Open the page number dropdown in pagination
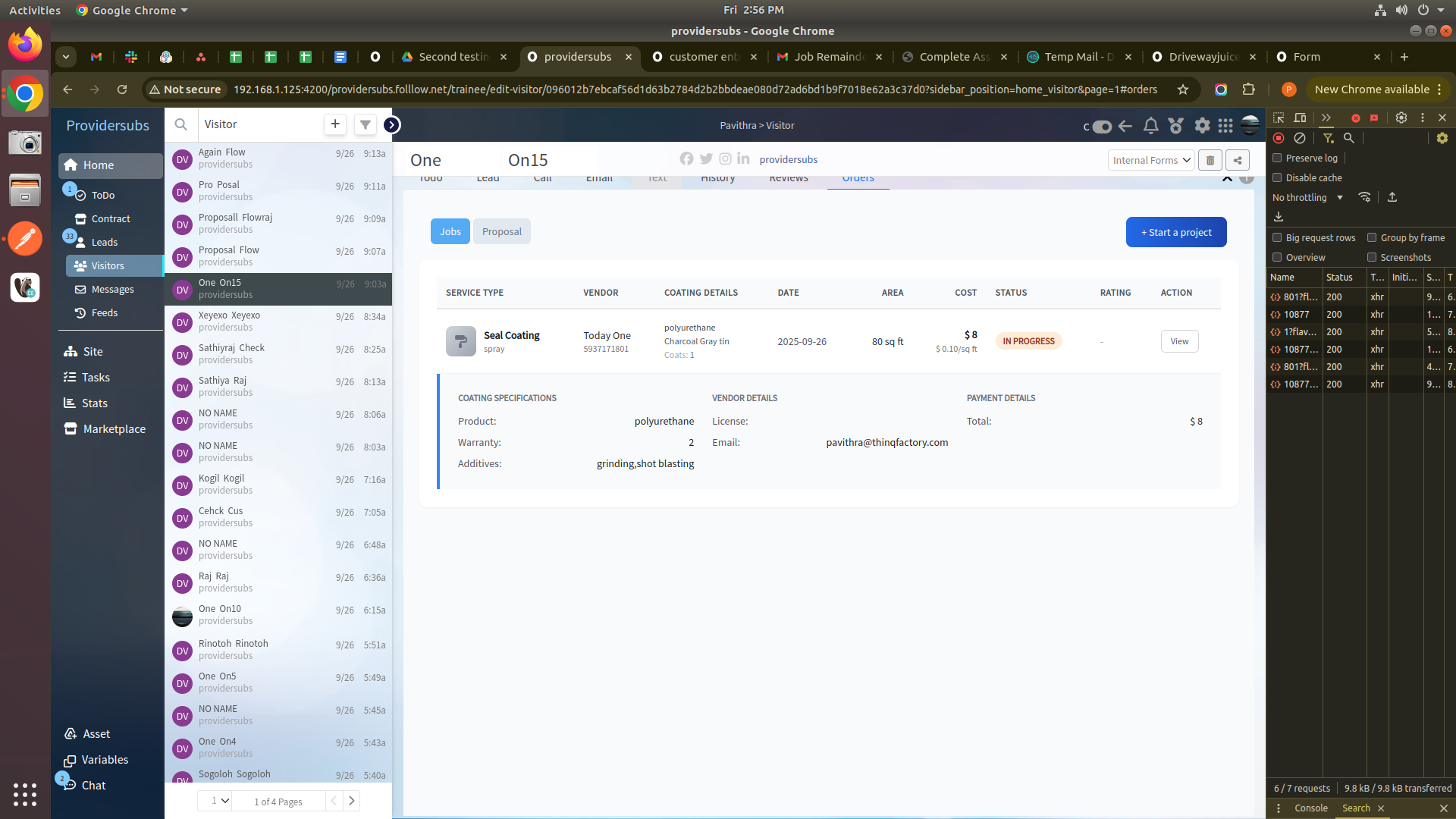Image resolution: width=1456 pixels, height=819 pixels. [x=220, y=801]
